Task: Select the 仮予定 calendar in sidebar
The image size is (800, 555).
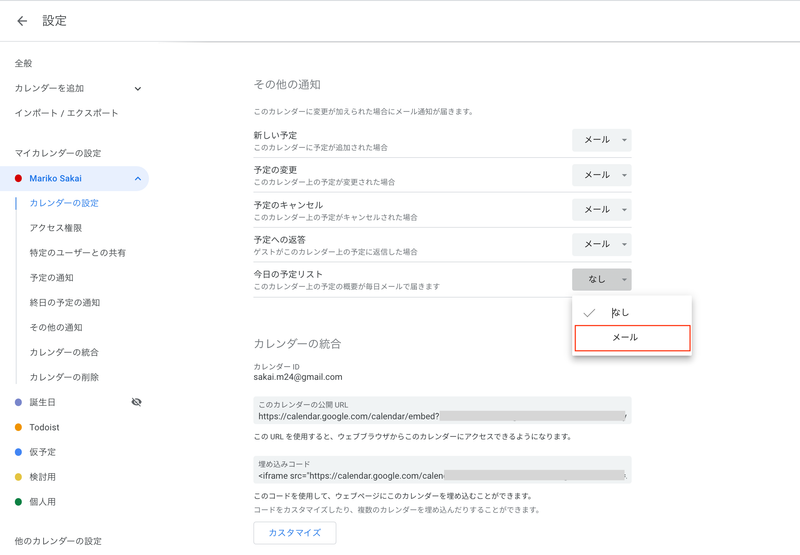Action: (x=44, y=452)
